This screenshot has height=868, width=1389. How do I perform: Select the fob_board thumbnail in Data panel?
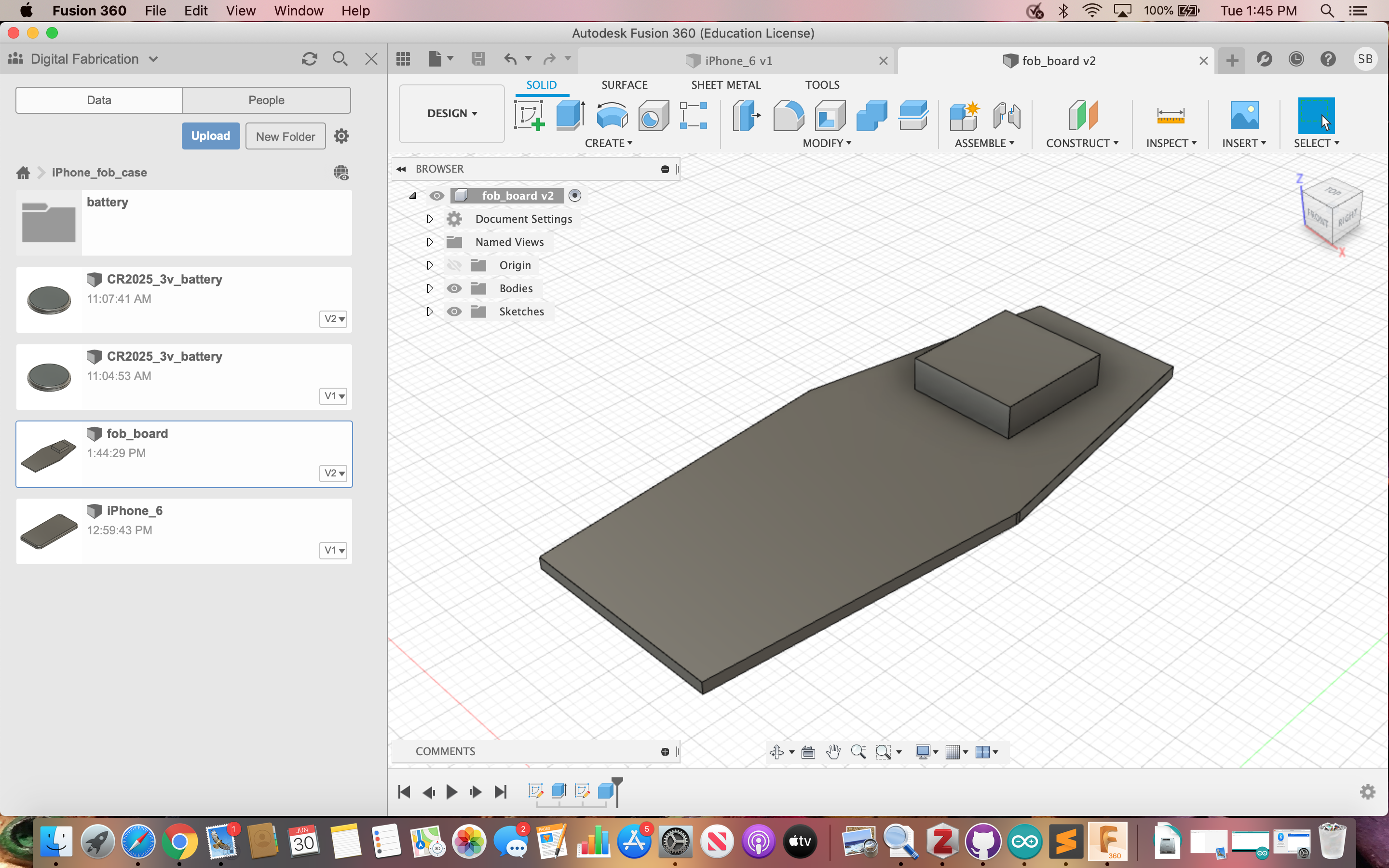coord(48,453)
